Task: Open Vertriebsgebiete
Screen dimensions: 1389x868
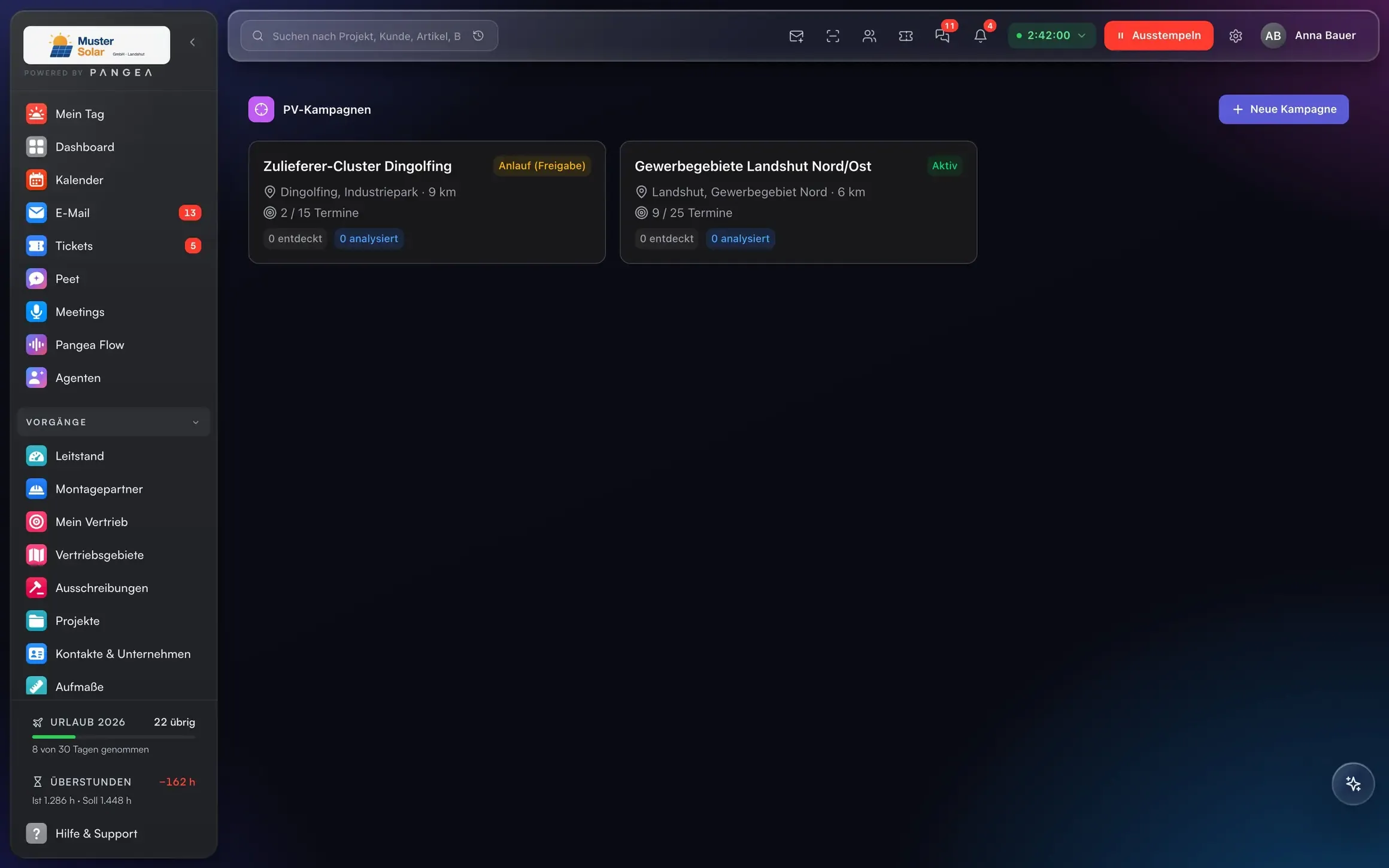Action: 113,554
